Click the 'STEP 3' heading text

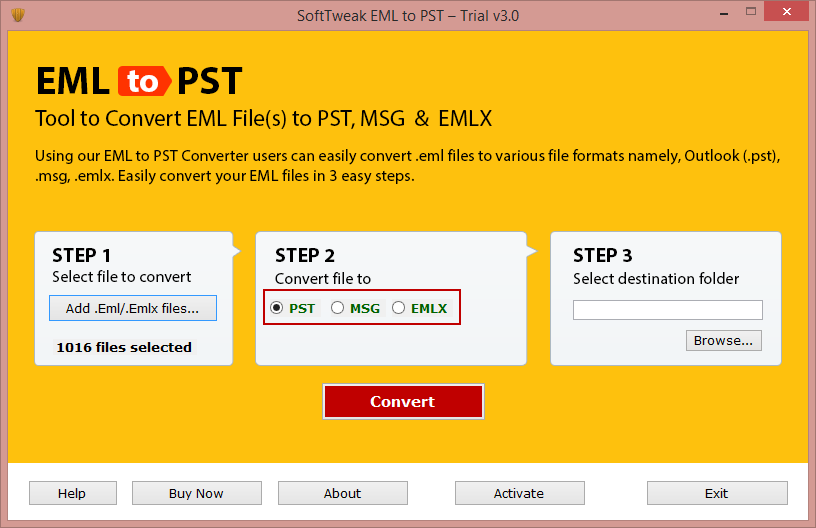pos(603,255)
